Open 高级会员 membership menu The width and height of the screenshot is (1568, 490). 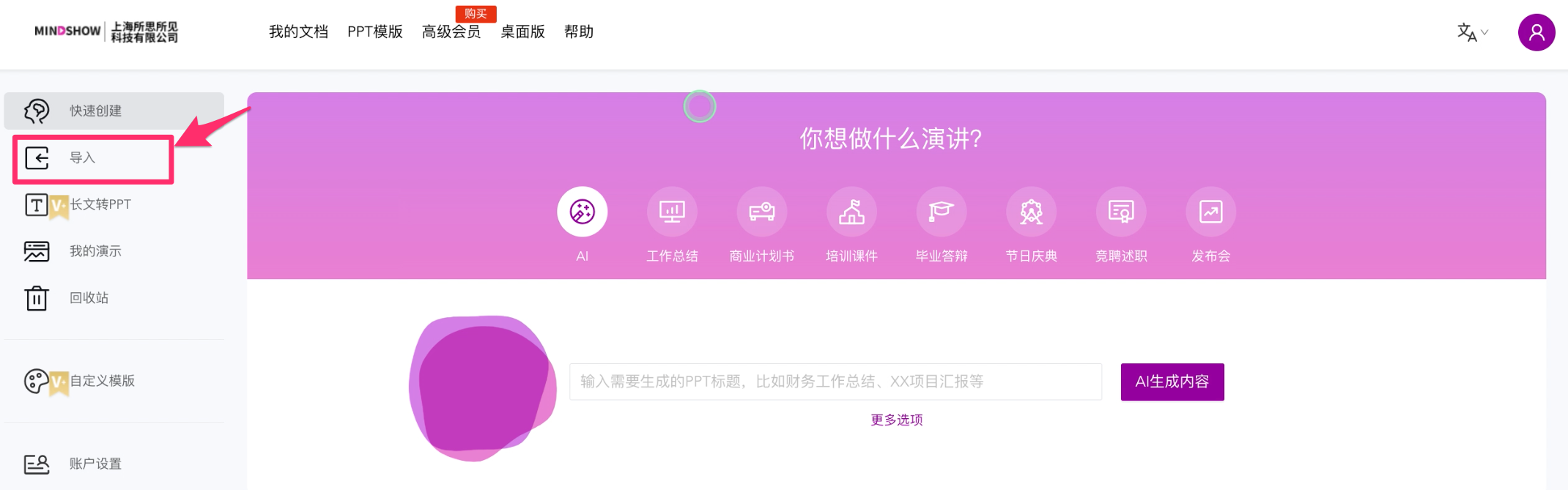point(451,31)
